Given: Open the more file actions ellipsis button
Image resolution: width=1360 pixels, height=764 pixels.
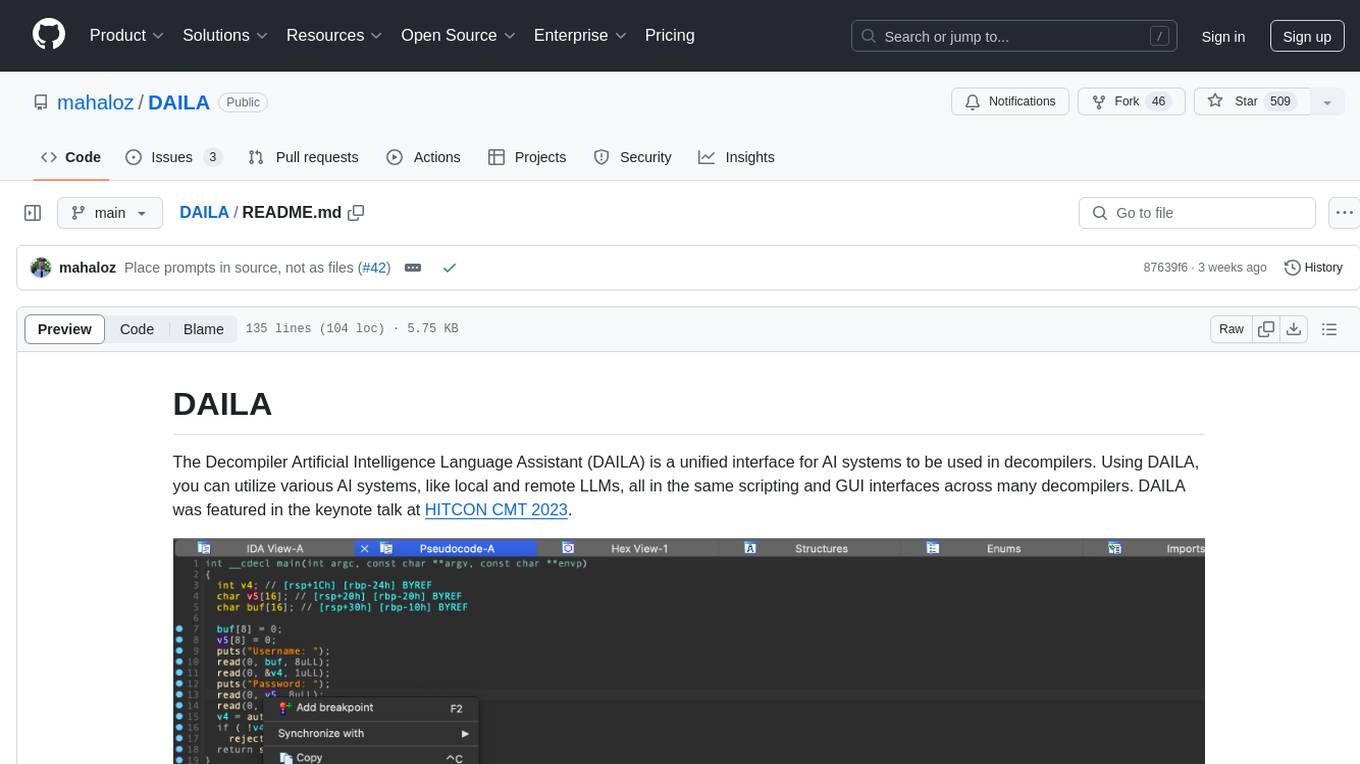Looking at the screenshot, I should pyautogui.click(x=1344, y=213).
